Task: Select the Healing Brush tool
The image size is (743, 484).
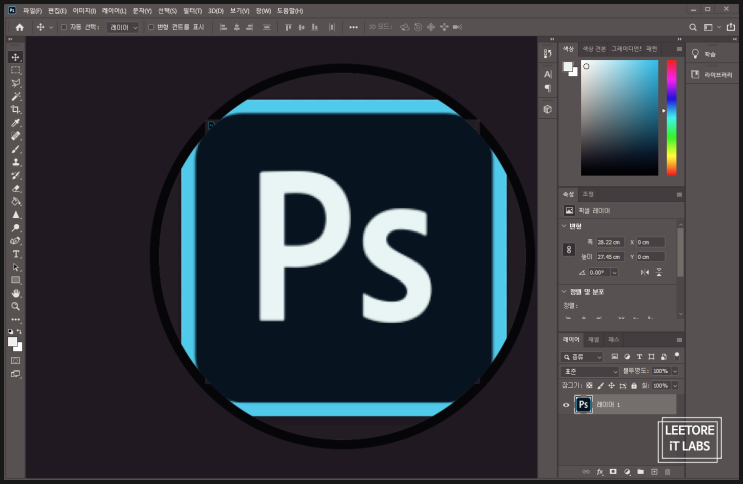Action: (16, 136)
